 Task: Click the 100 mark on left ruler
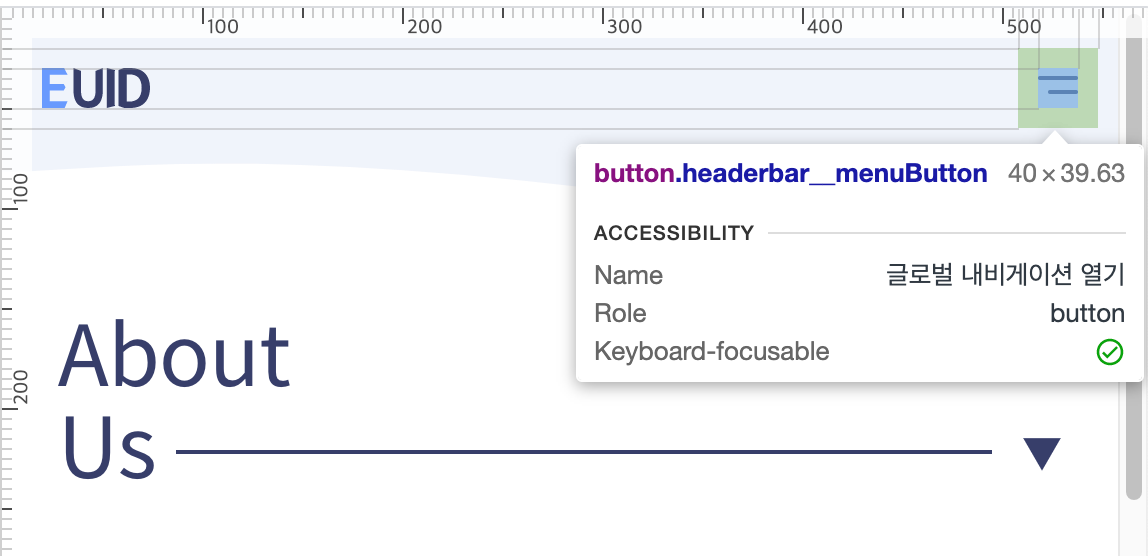click(x=21, y=188)
